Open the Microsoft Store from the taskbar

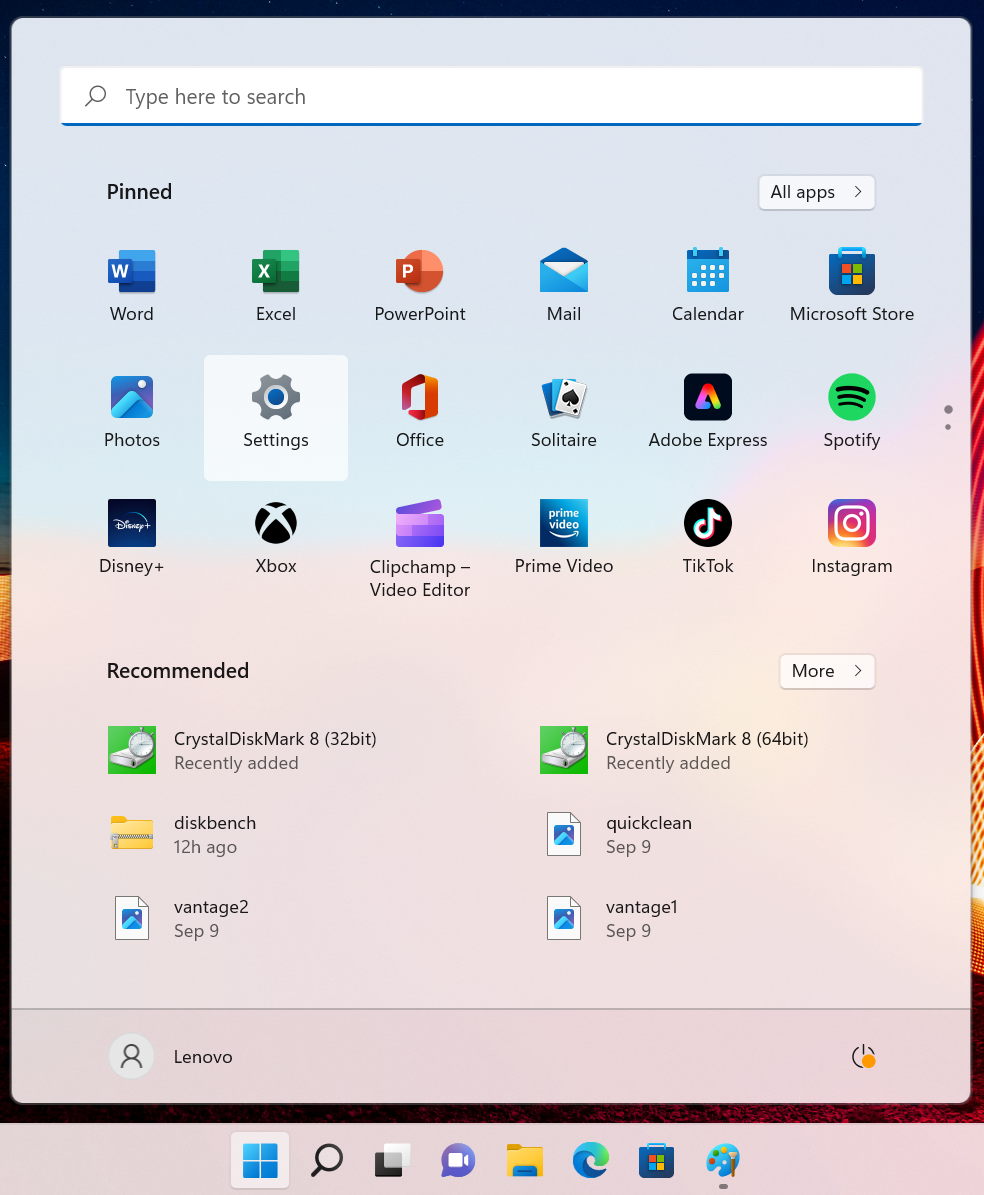pyautogui.click(x=656, y=1160)
